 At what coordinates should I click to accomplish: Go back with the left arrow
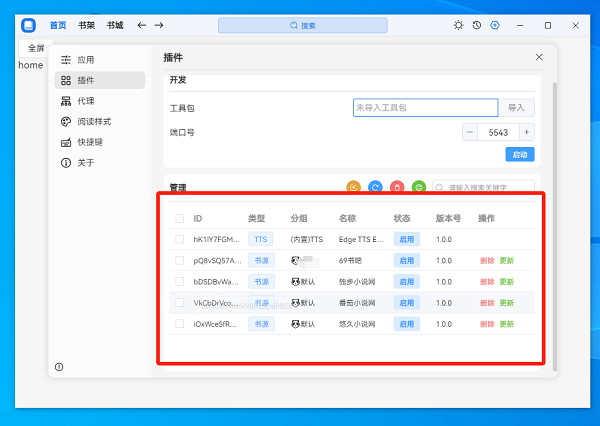(142, 25)
